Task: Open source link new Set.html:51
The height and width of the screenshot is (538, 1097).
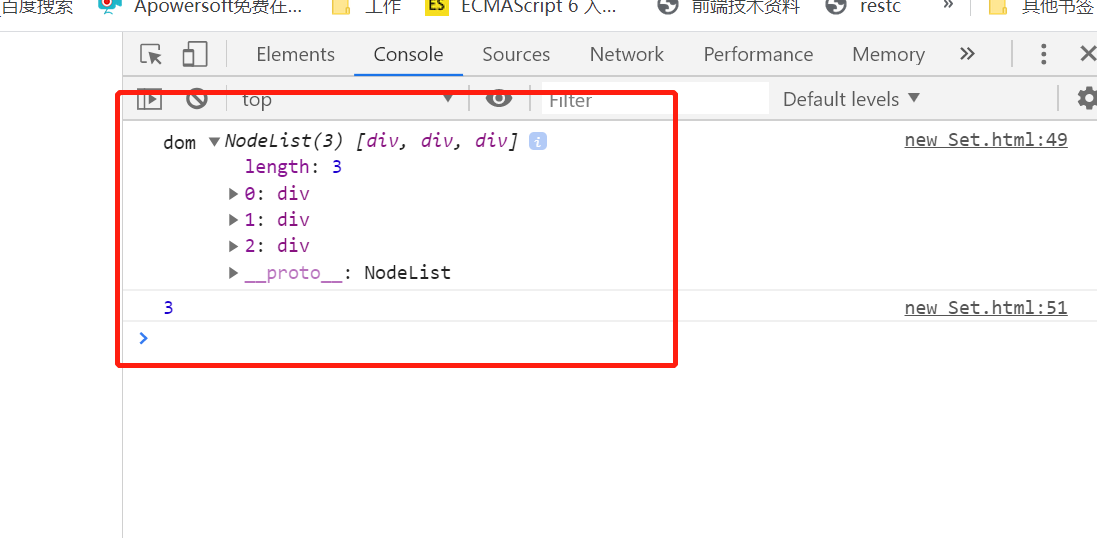Action: (x=986, y=308)
